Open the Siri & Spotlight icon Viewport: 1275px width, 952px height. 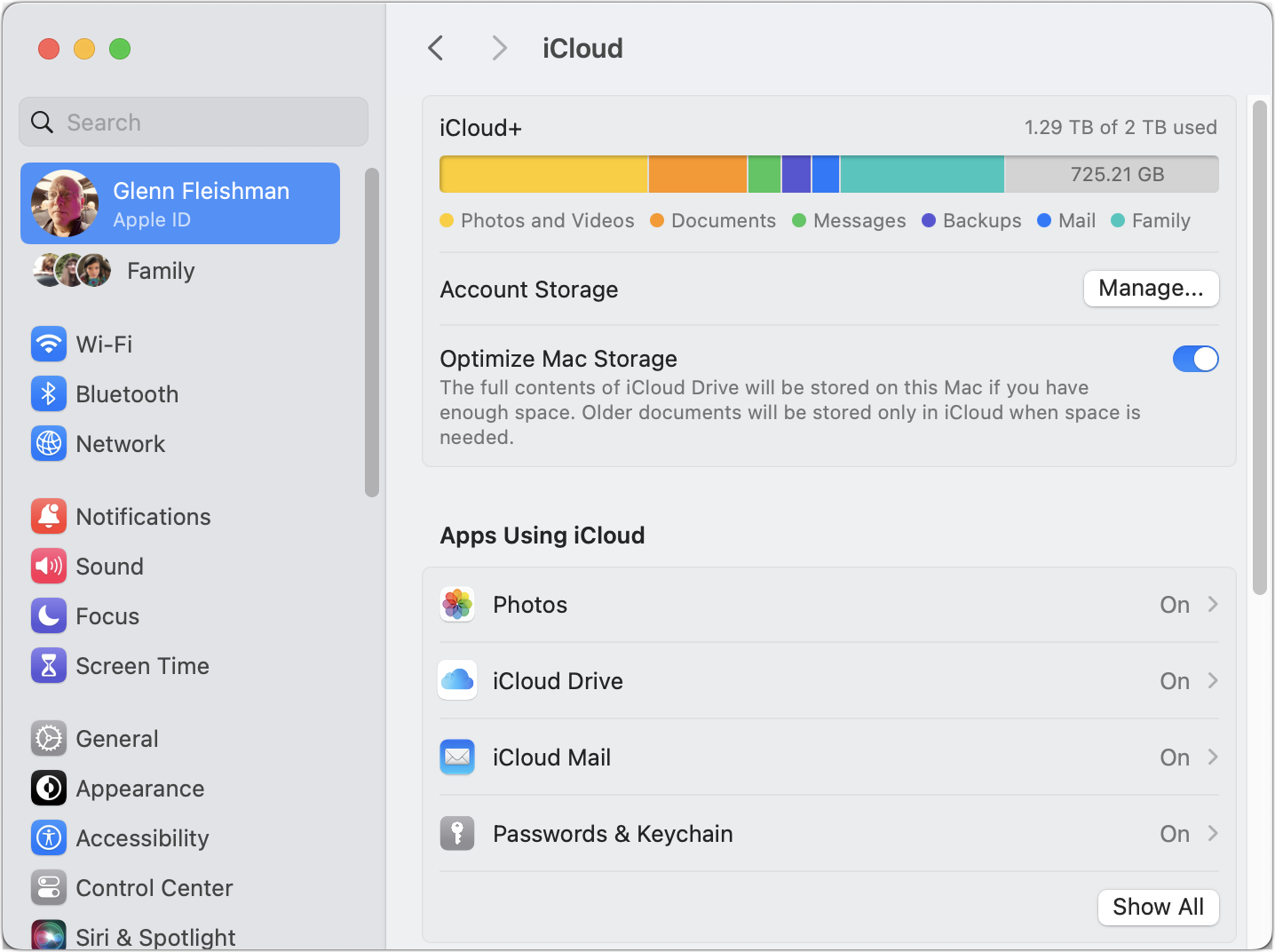pyautogui.click(x=49, y=935)
